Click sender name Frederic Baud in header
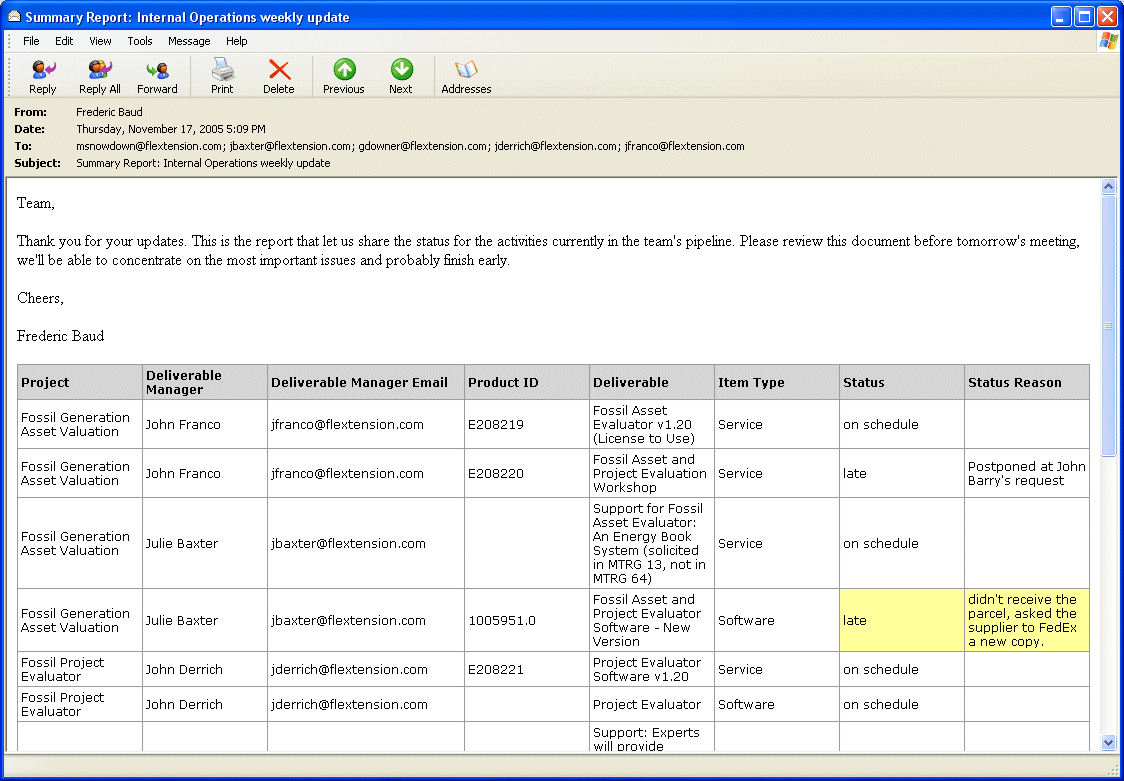 click(x=109, y=112)
